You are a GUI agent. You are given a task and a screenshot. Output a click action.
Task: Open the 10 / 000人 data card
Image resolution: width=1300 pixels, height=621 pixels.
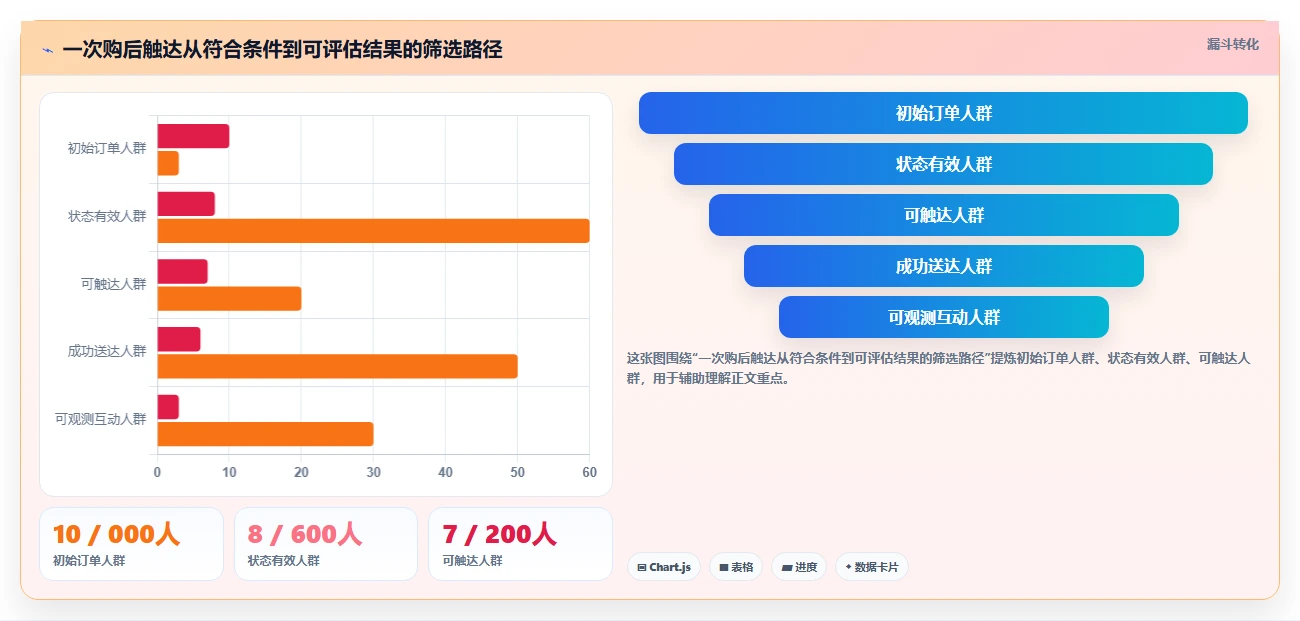pos(131,544)
